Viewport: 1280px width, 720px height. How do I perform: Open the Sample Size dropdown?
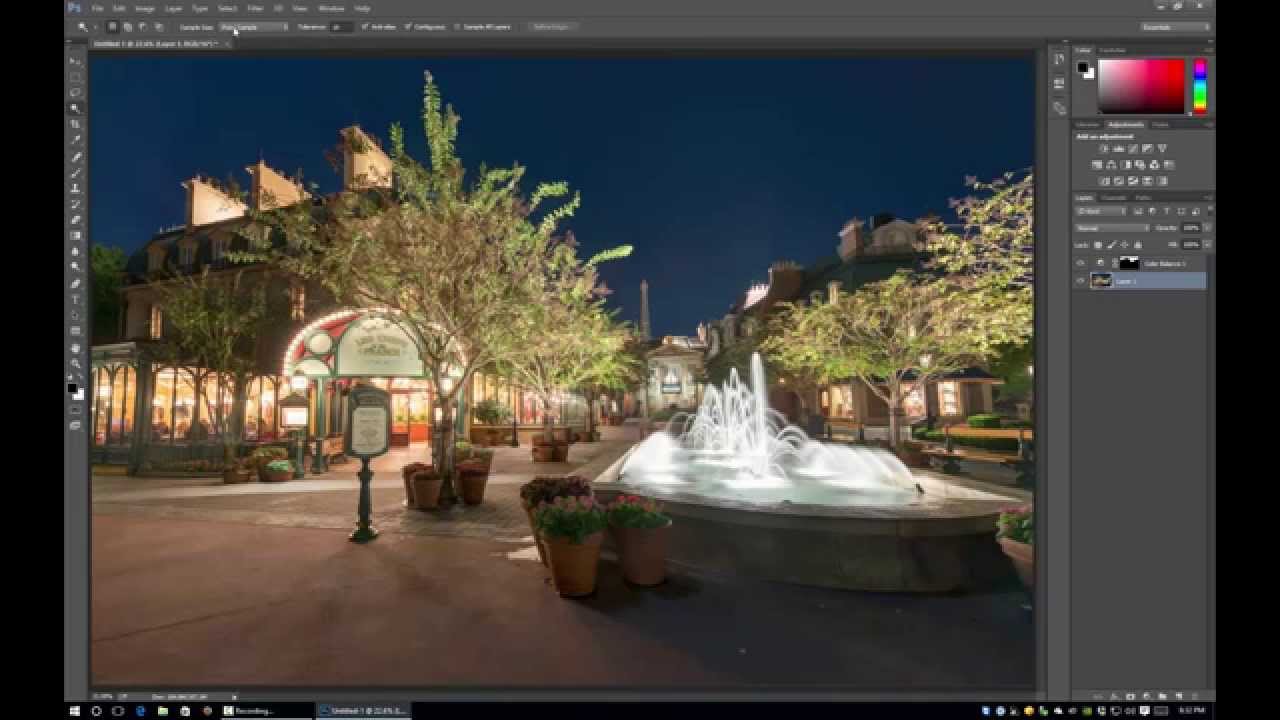[x=253, y=27]
